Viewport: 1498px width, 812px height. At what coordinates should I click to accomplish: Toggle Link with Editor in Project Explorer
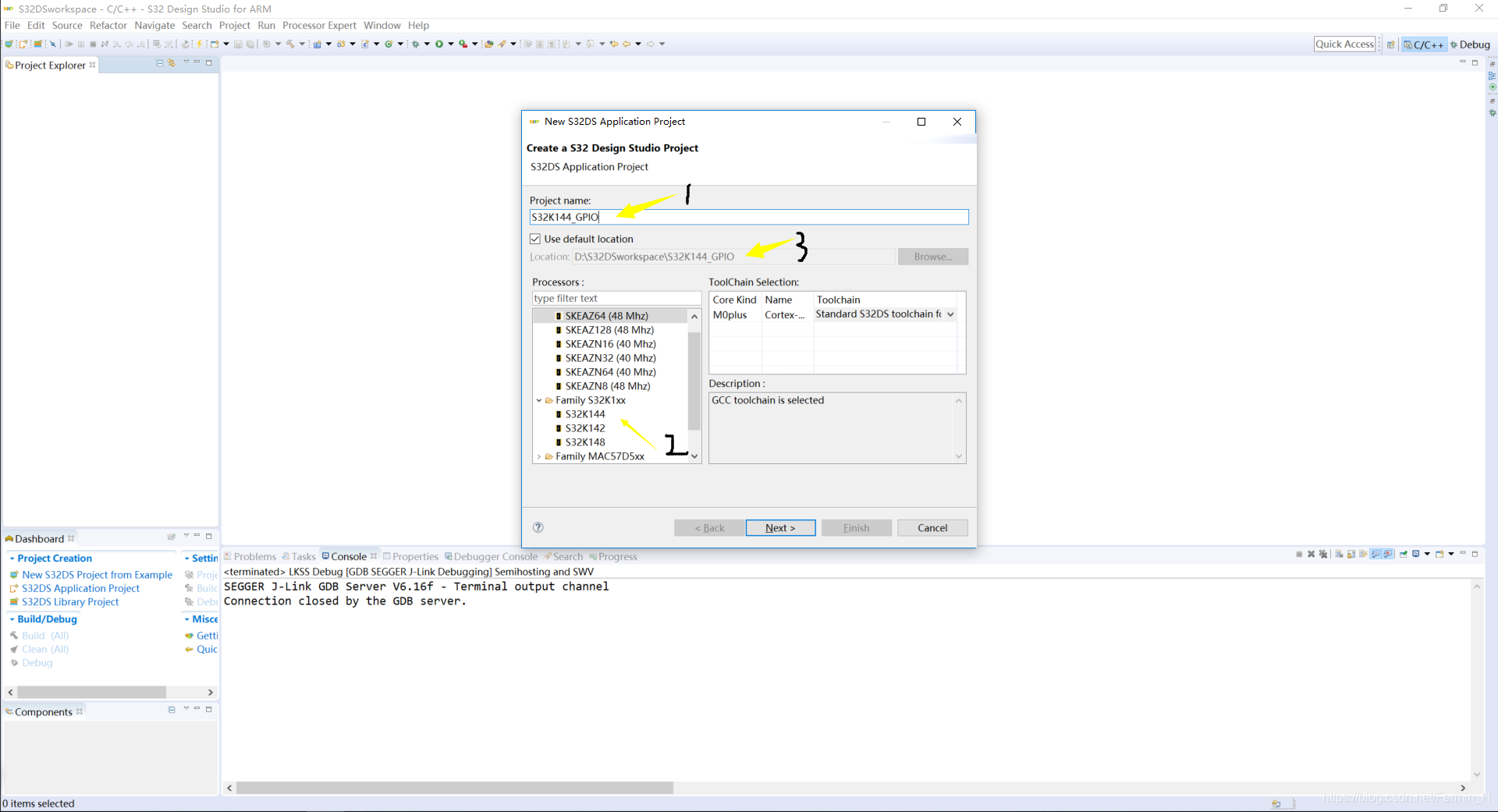tap(172, 63)
